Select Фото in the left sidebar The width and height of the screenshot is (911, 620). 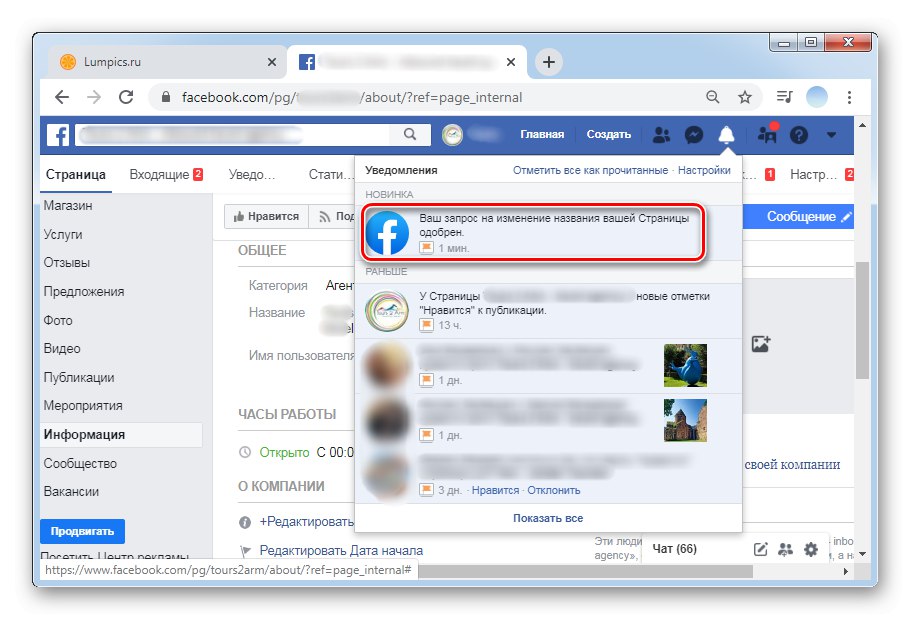click(x=58, y=320)
